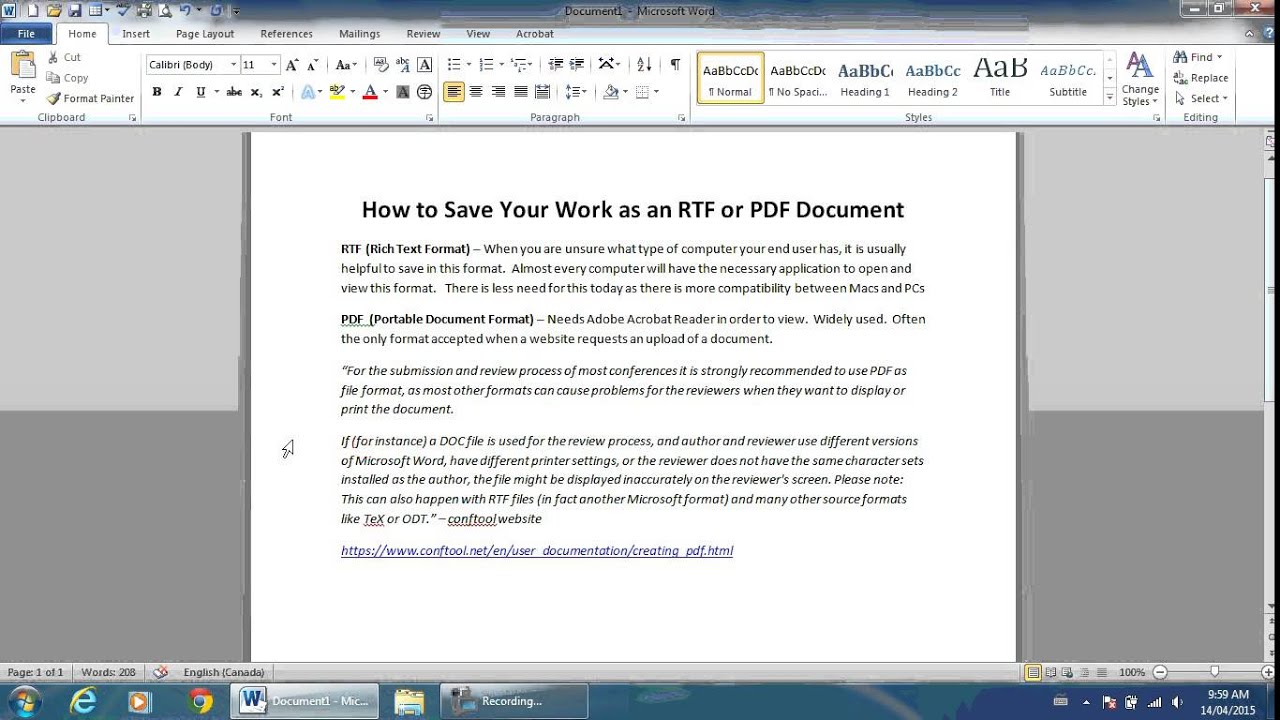Screen dimensions: 1280x720
Task: Activate the Format Painter
Action: (x=90, y=98)
